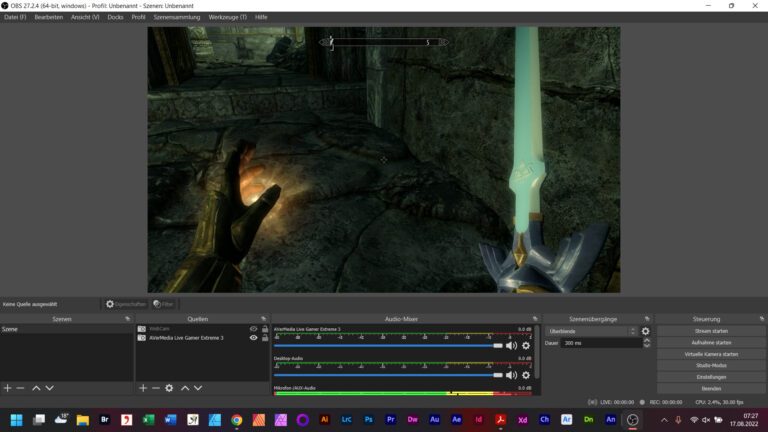Image resolution: width=768 pixels, height=432 pixels.
Task: Undock the Szenen panel
Action: [128, 319]
